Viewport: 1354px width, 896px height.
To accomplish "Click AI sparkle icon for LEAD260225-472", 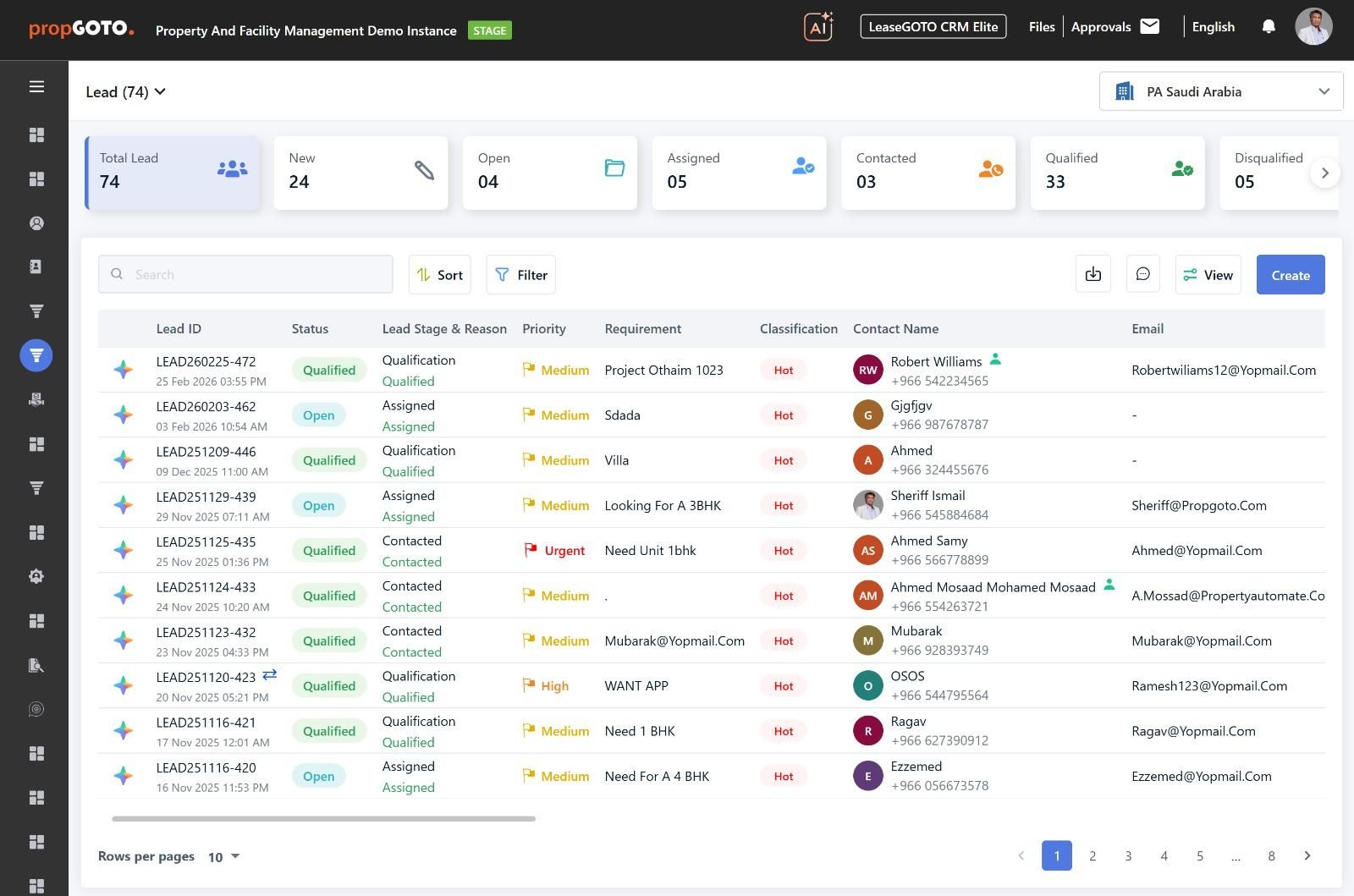I will (124, 370).
